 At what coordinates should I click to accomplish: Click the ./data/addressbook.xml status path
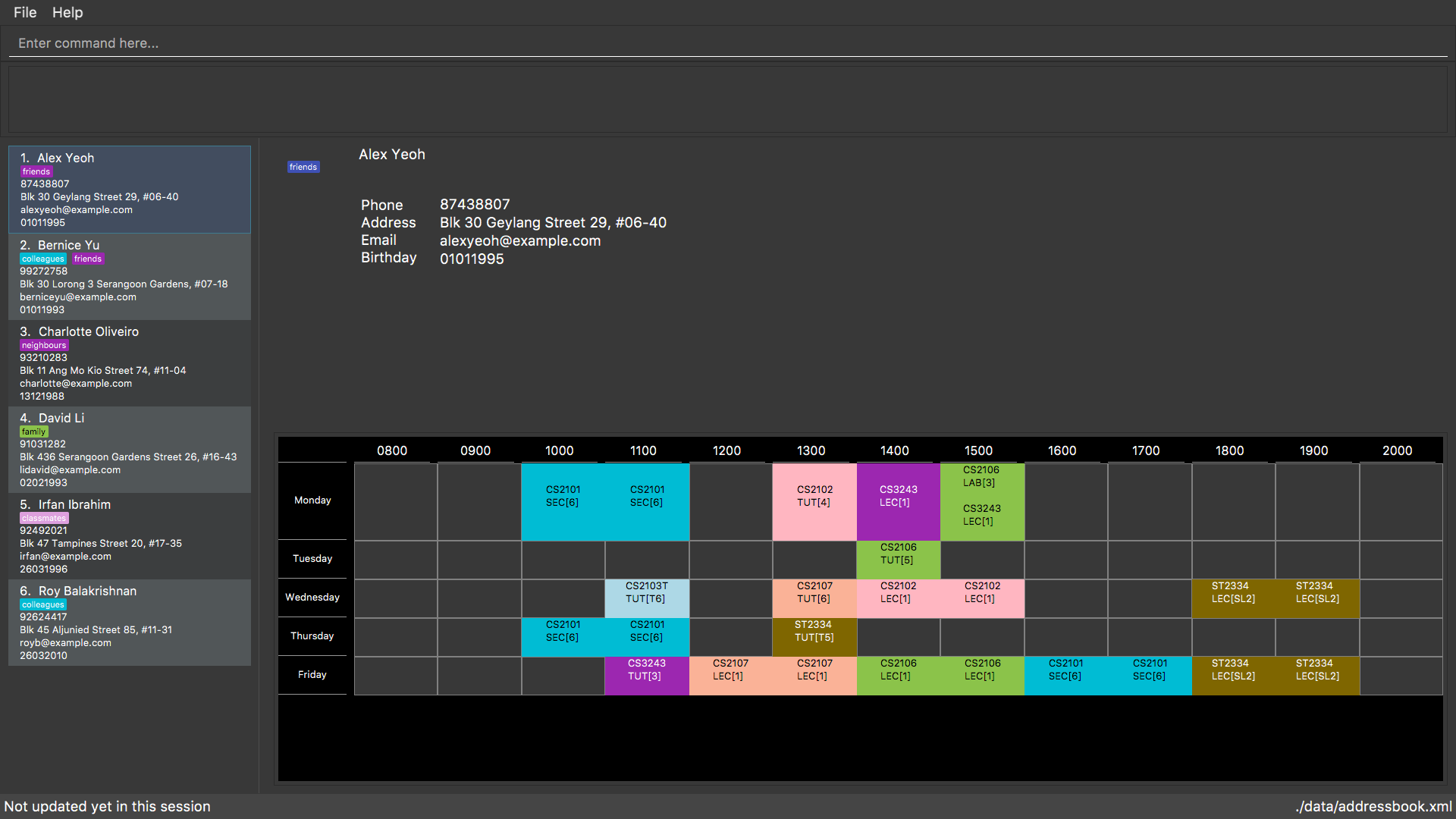tap(1373, 806)
